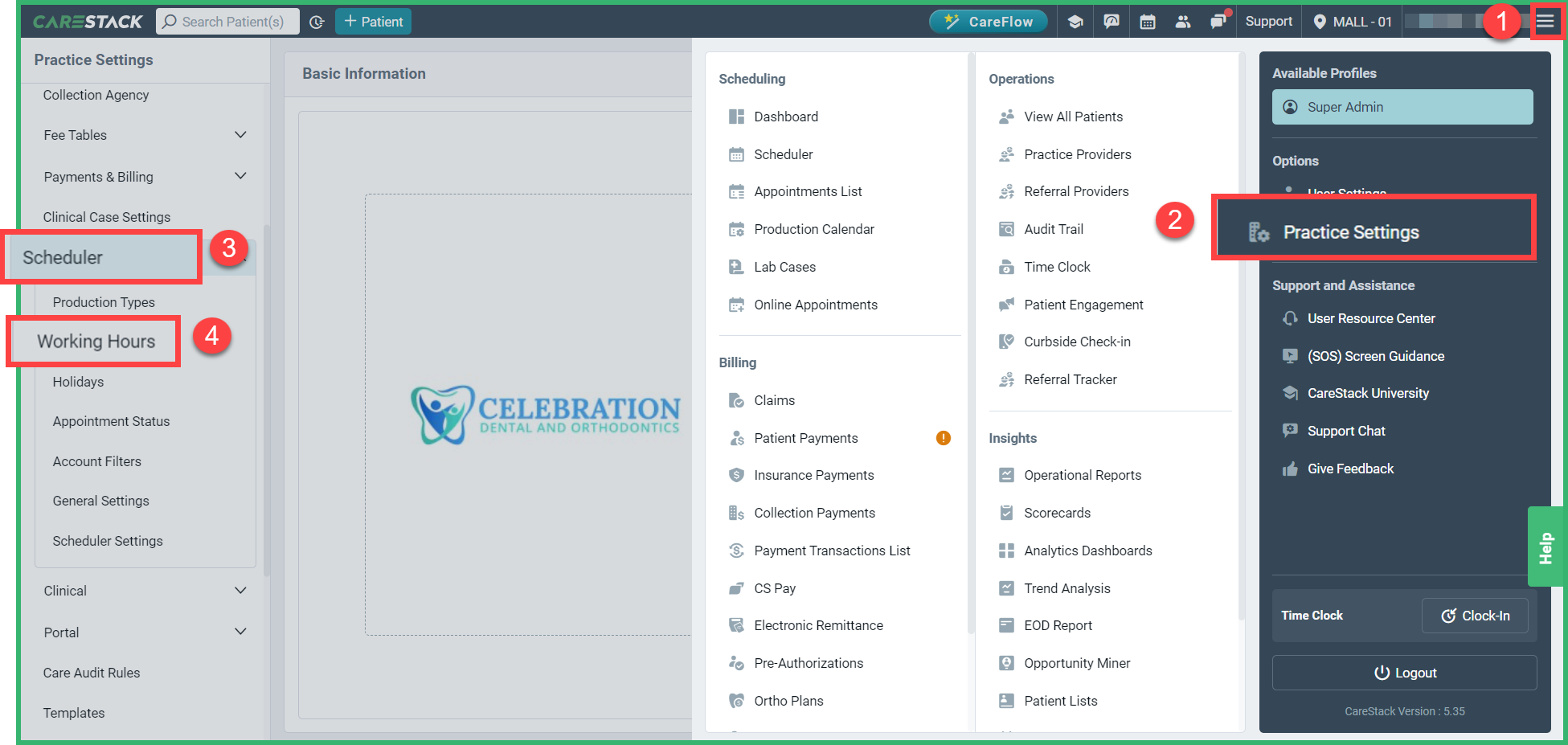The width and height of the screenshot is (1568, 745).
Task: Click the location pin icon beside MALL - 01
Action: 1319,22
